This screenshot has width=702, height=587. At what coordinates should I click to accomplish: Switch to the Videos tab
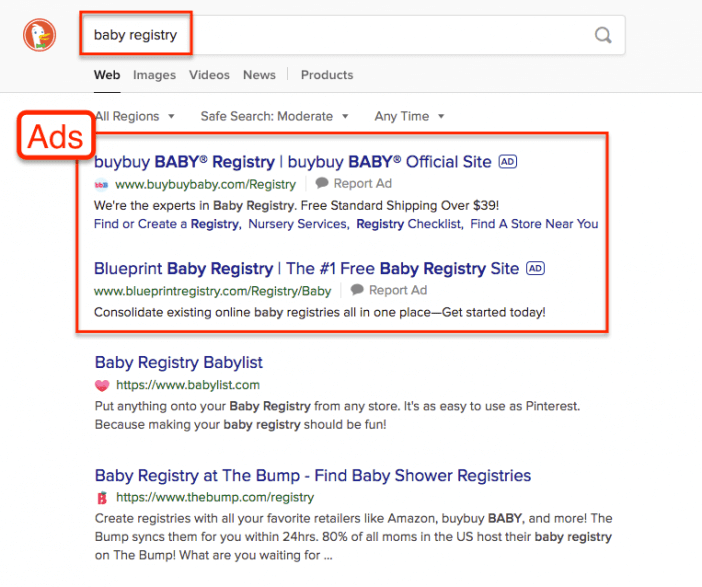click(x=209, y=75)
